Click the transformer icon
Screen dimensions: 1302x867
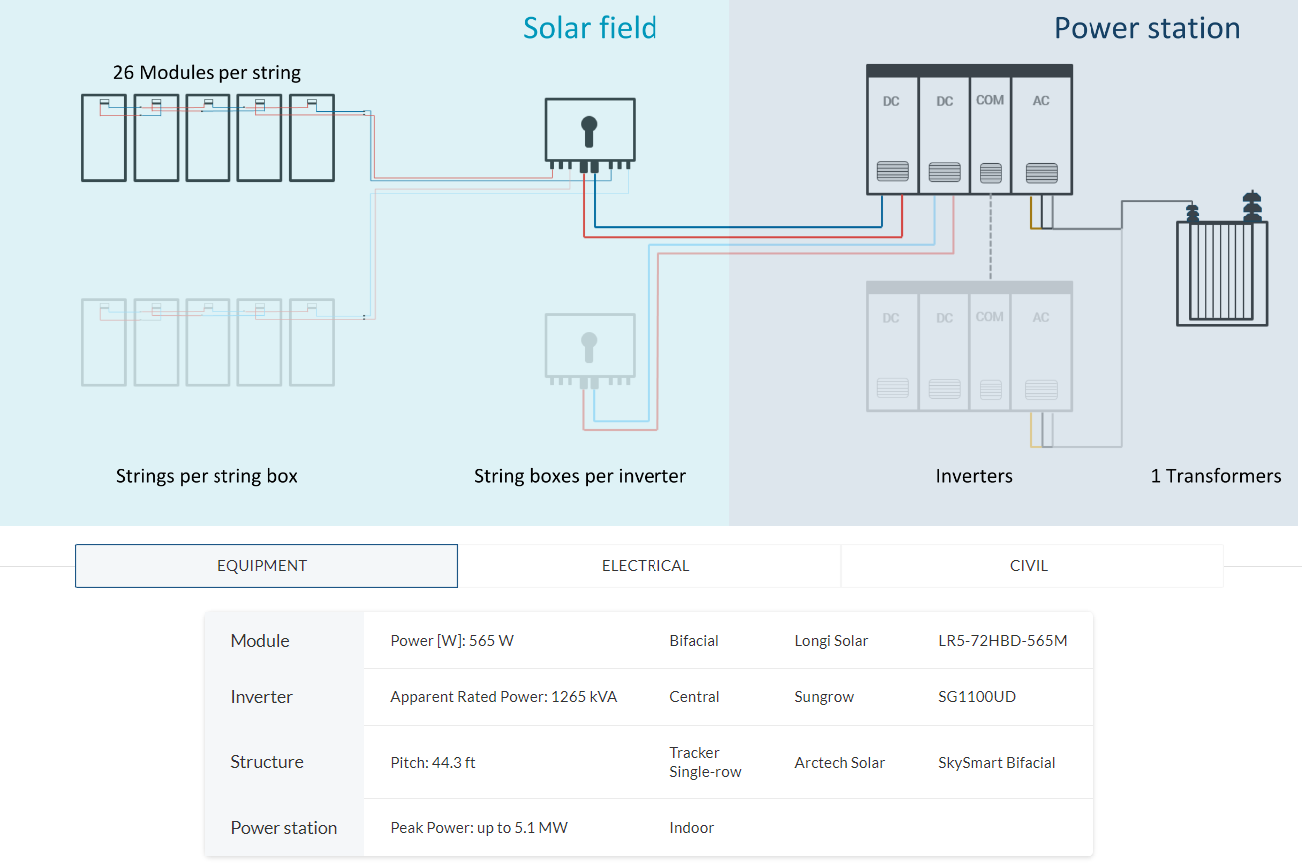tap(1221, 270)
